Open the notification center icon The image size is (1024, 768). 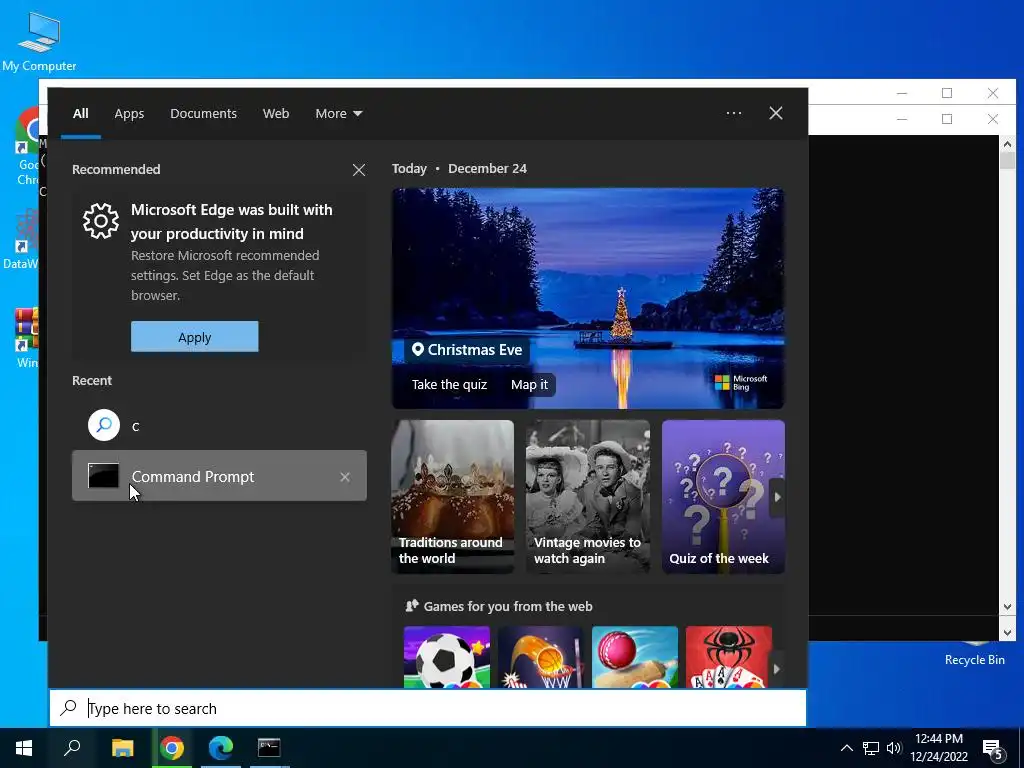tap(993, 748)
